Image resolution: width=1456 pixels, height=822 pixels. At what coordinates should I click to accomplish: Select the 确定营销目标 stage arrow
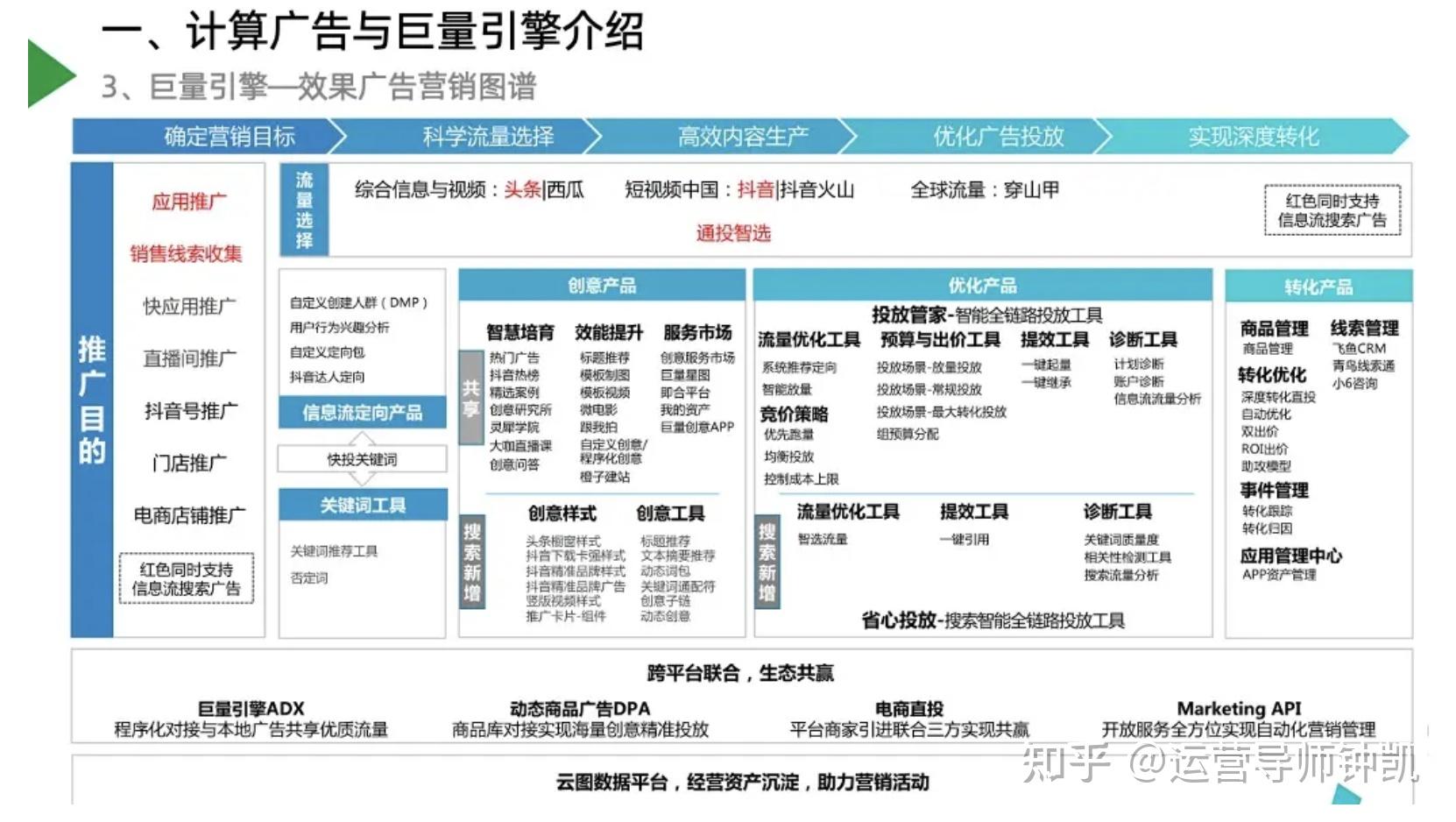[209, 137]
